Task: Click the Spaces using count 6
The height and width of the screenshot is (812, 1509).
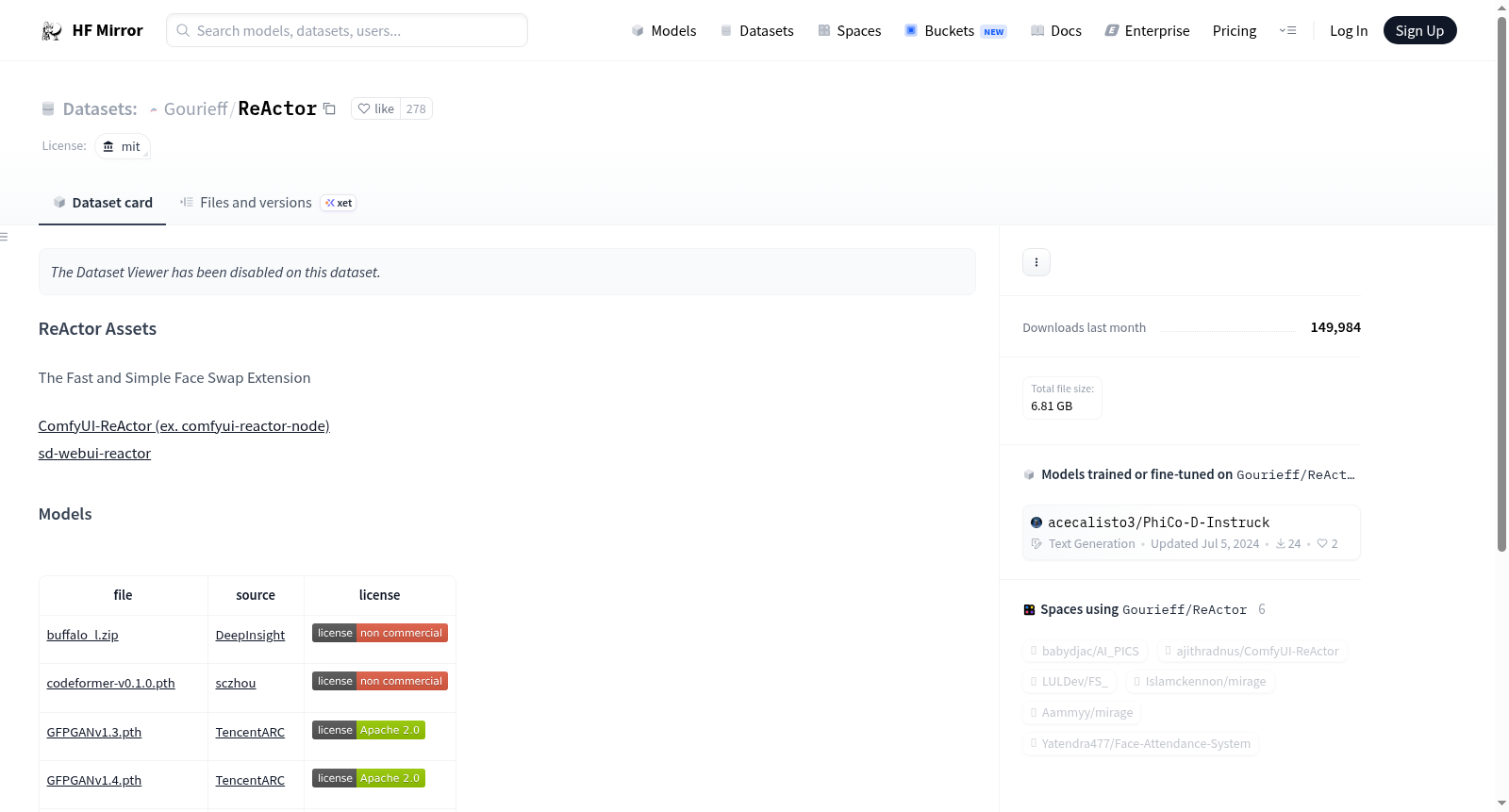Action: (1262, 609)
